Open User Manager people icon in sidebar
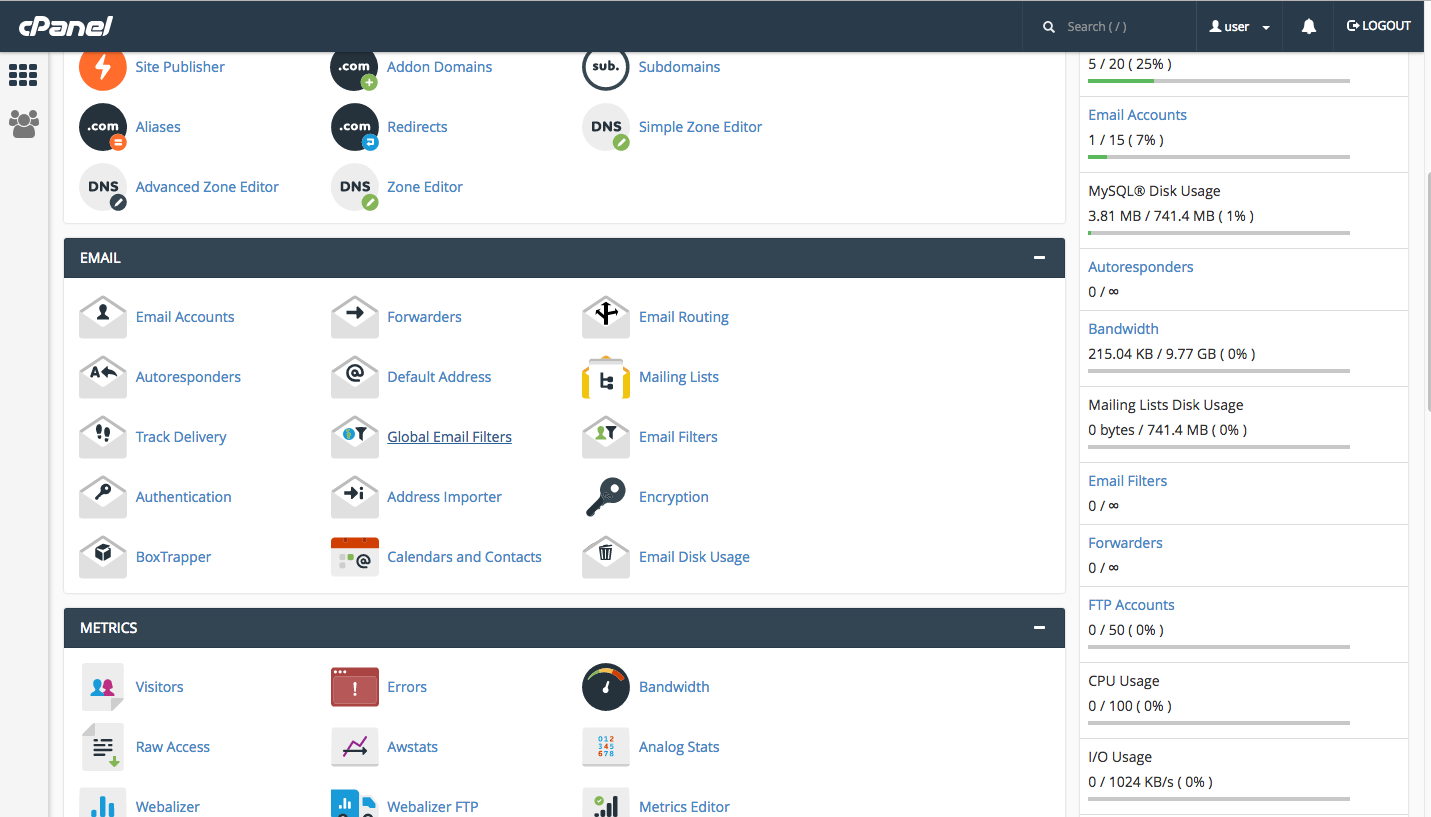 coord(23,124)
